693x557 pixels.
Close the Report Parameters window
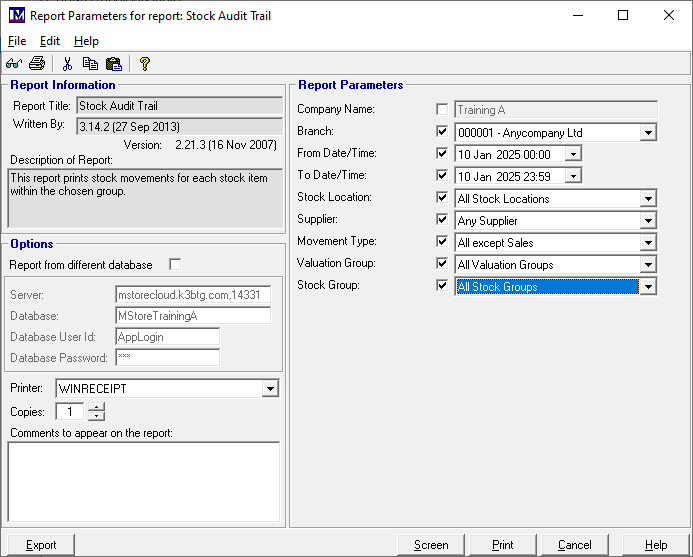click(669, 15)
